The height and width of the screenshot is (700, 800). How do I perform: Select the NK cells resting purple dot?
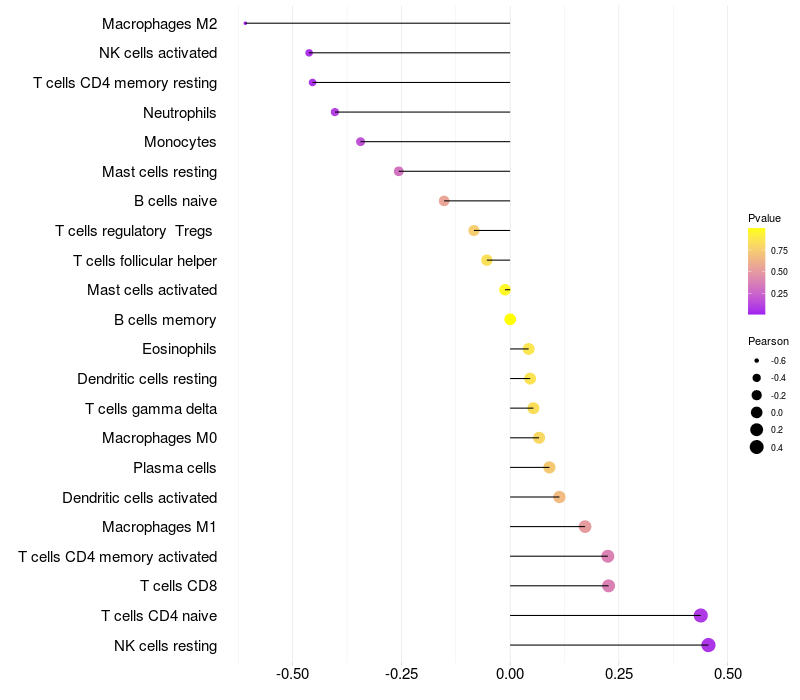click(x=708, y=645)
